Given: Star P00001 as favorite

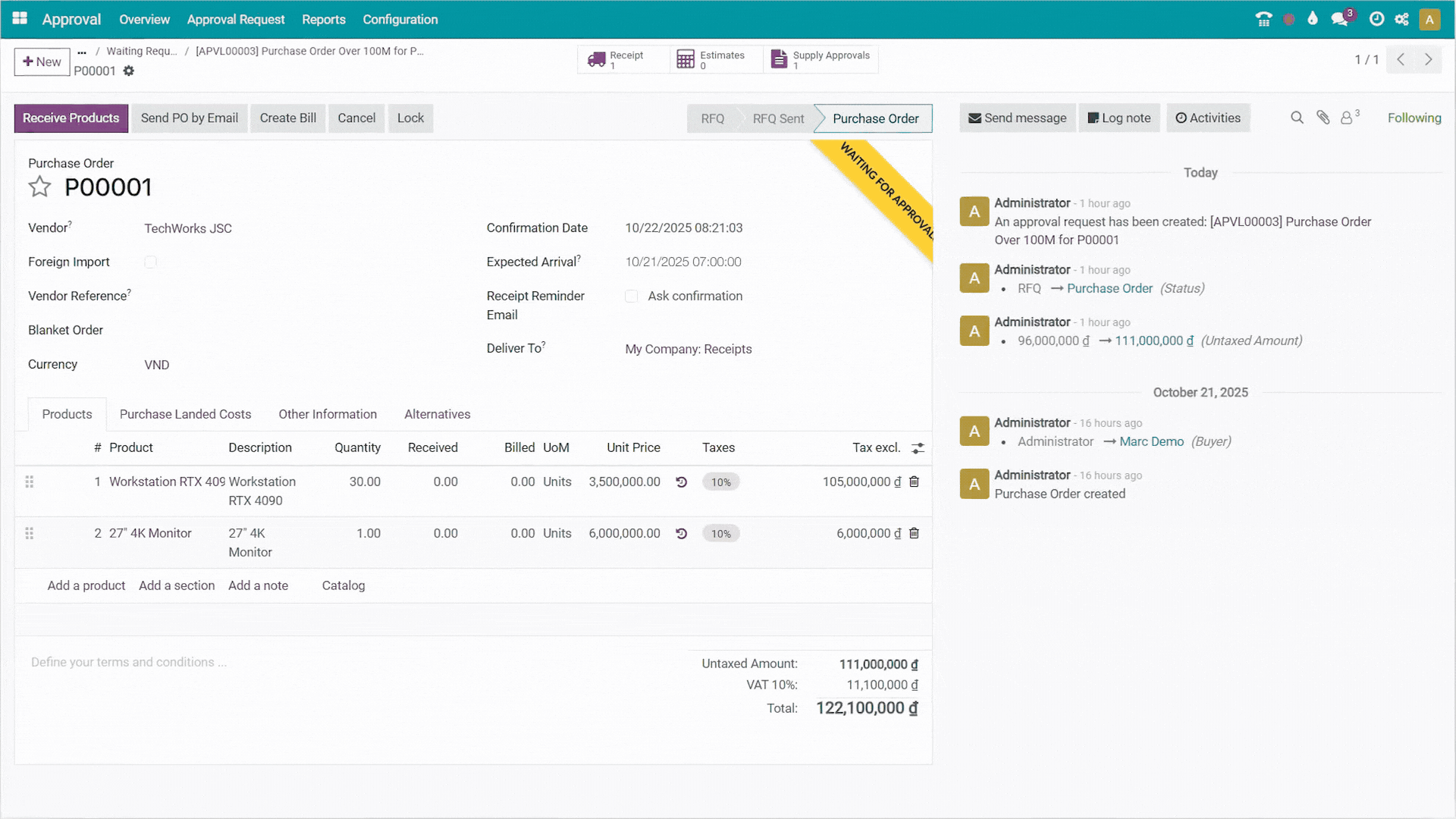Looking at the screenshot, I should (39, 187).
